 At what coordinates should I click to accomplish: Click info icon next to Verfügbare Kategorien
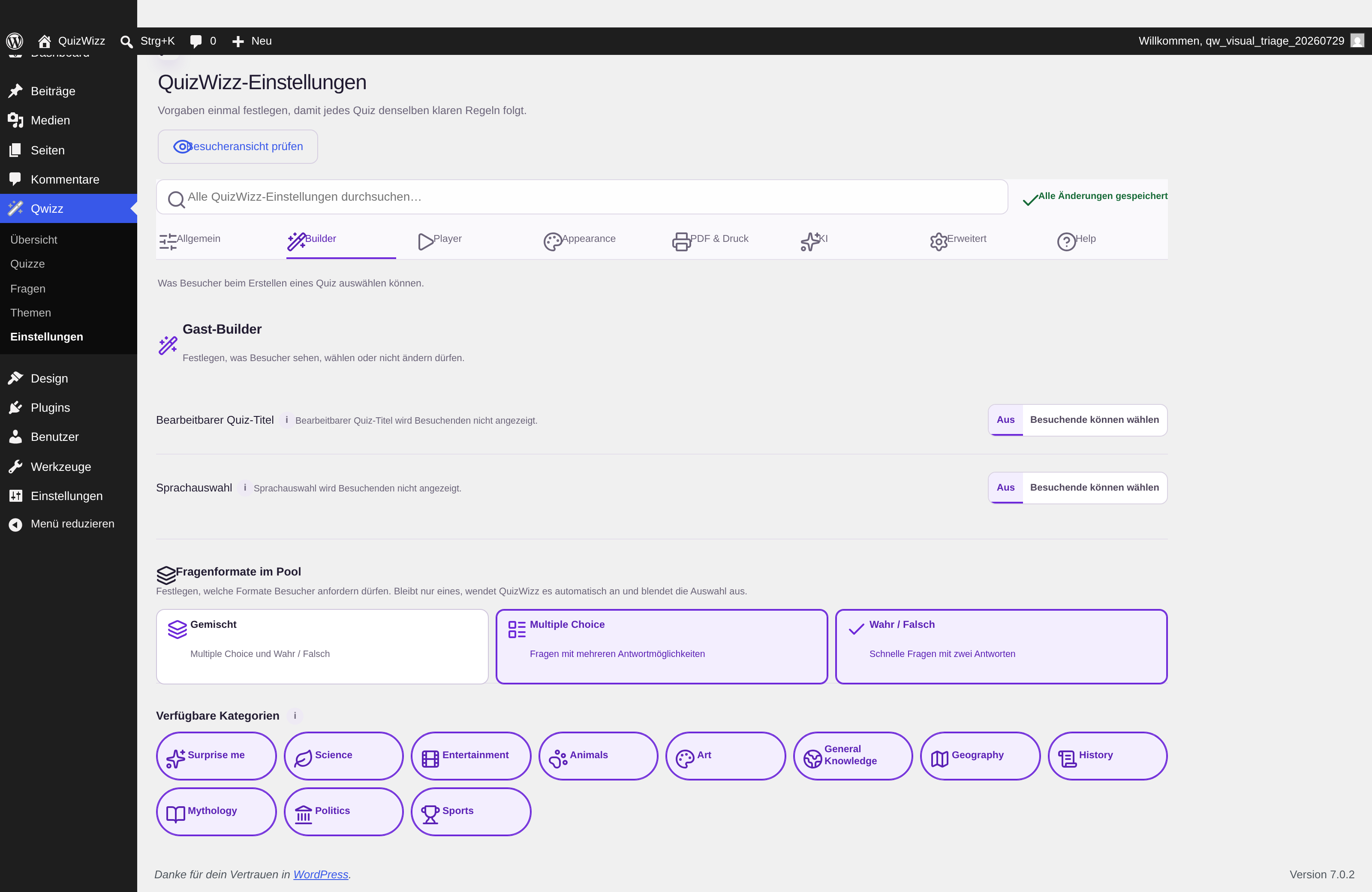click(x=295, y=716)
